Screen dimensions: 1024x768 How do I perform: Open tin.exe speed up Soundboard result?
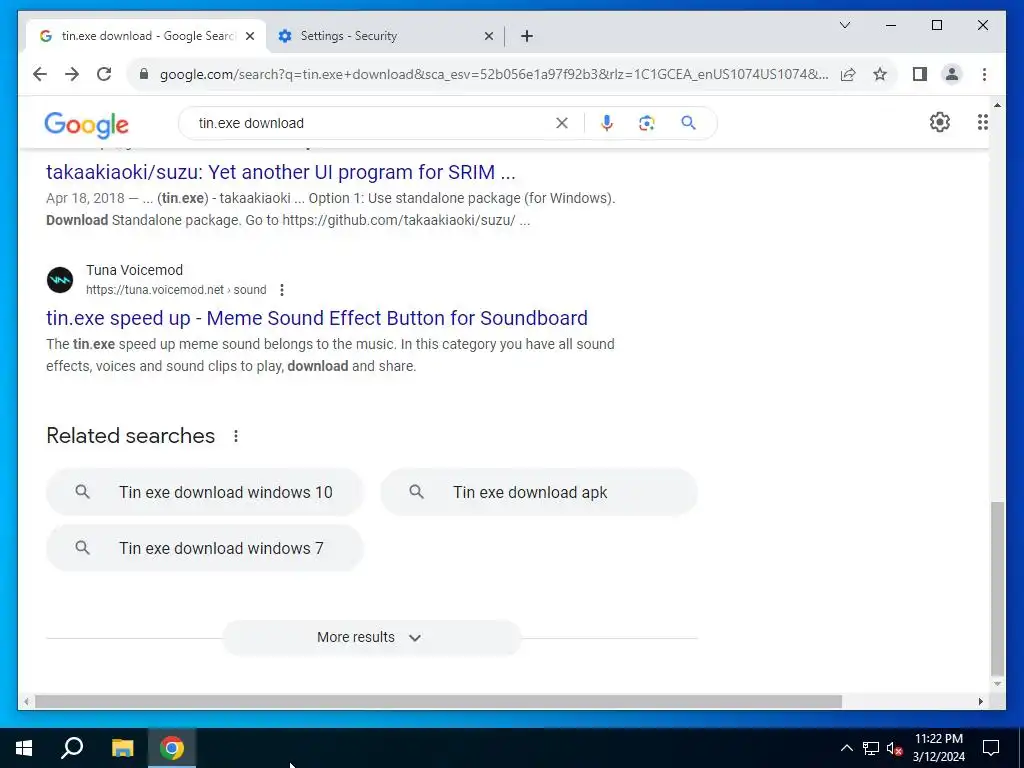click(x=317, y=318)
